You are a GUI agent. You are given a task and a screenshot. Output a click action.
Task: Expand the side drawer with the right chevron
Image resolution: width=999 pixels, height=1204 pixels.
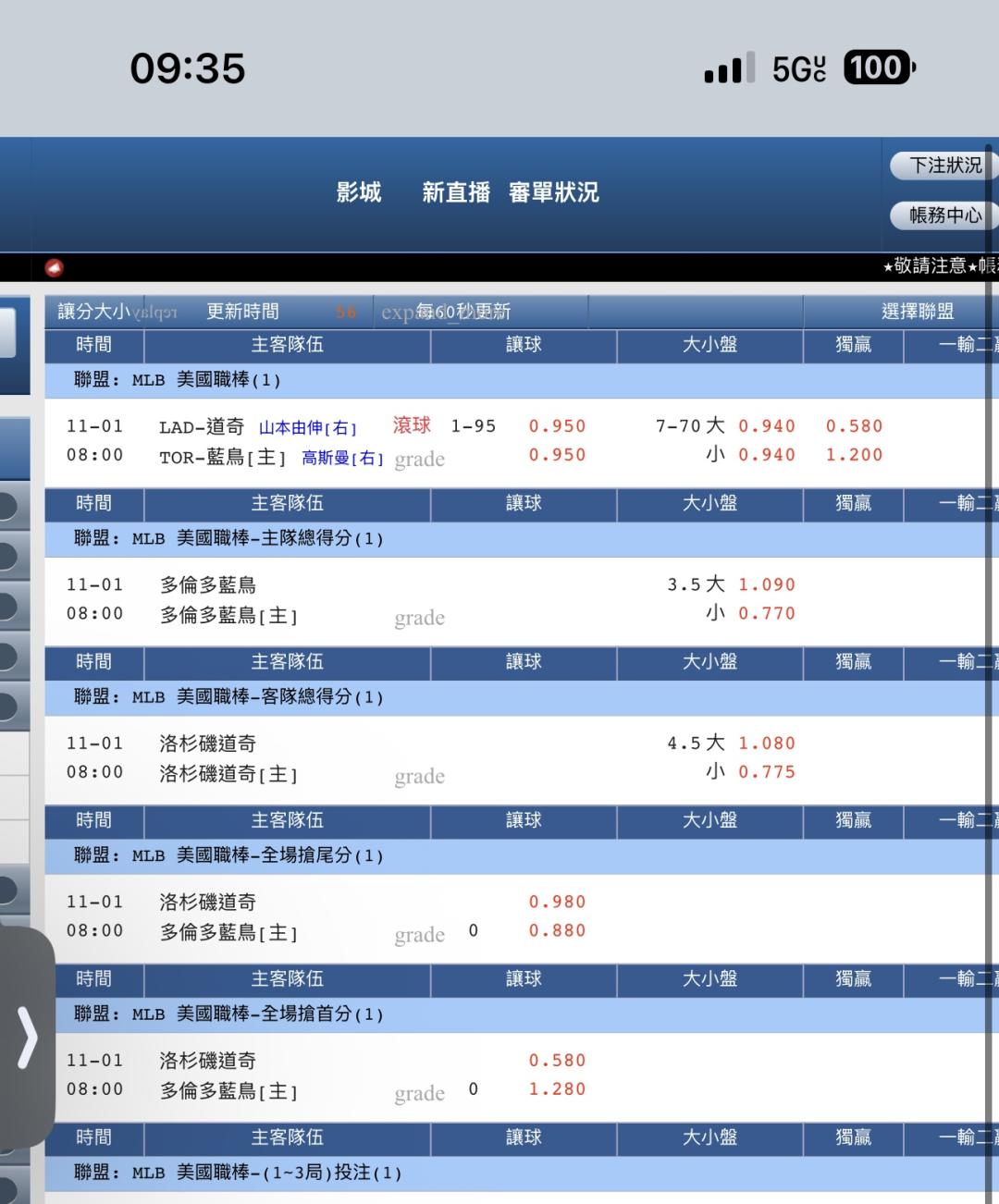click(28, 1038)
